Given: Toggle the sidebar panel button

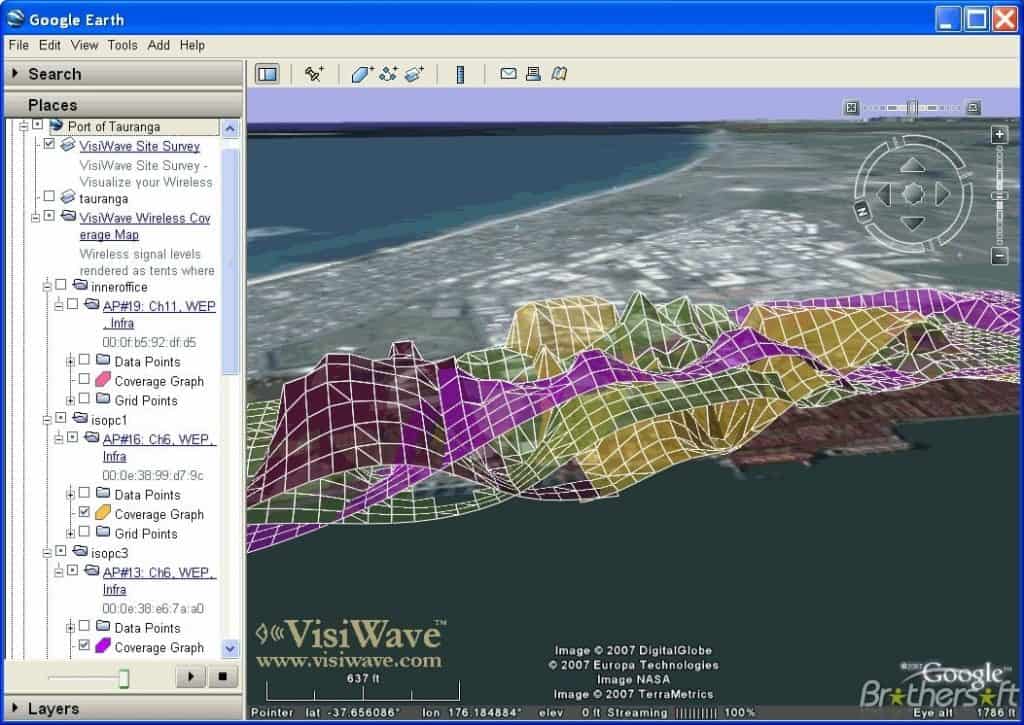Looking at the screenshot, I should click(266, 74).
